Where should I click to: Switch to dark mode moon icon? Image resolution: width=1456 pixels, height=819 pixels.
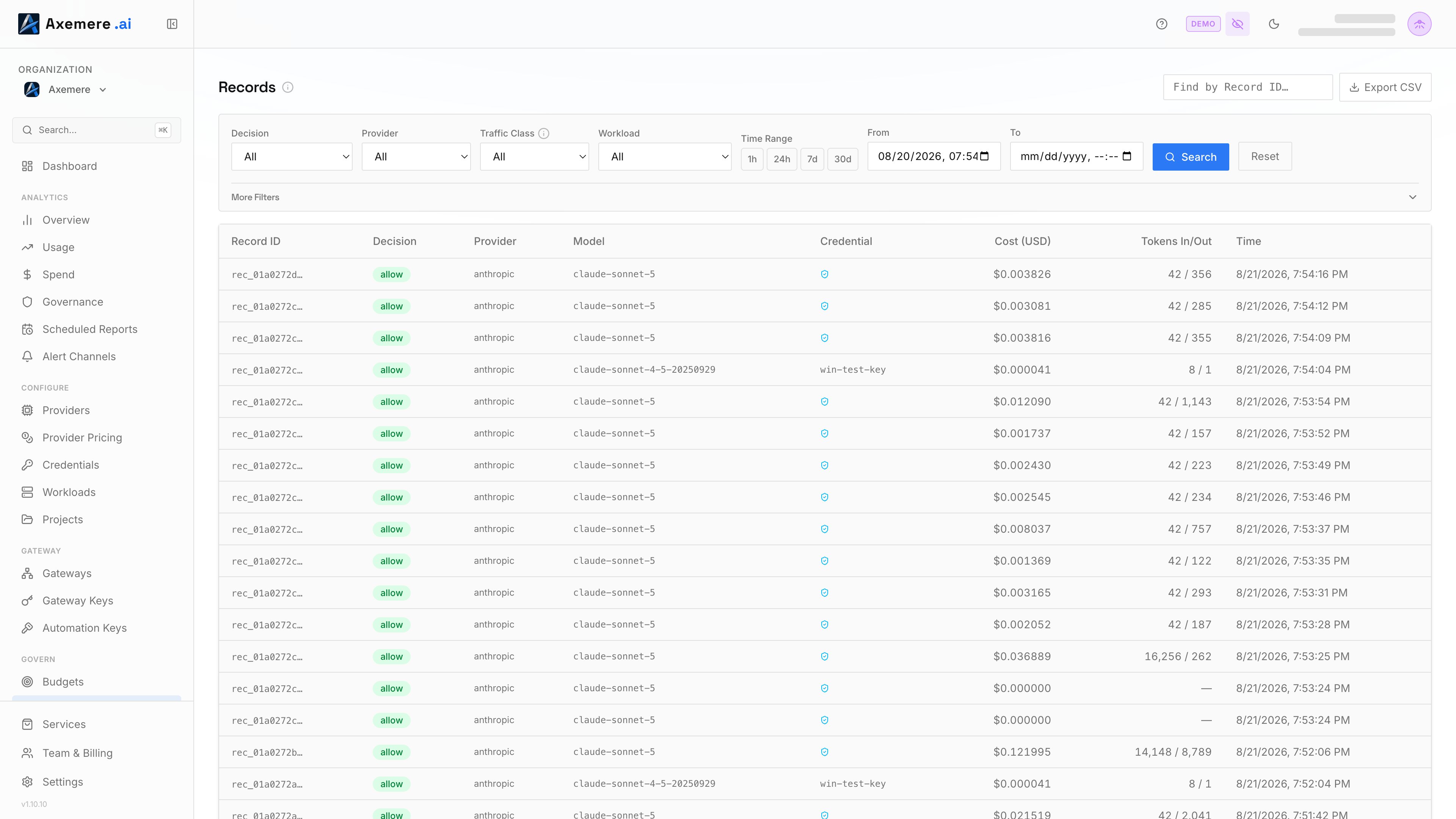(1274, 24)
